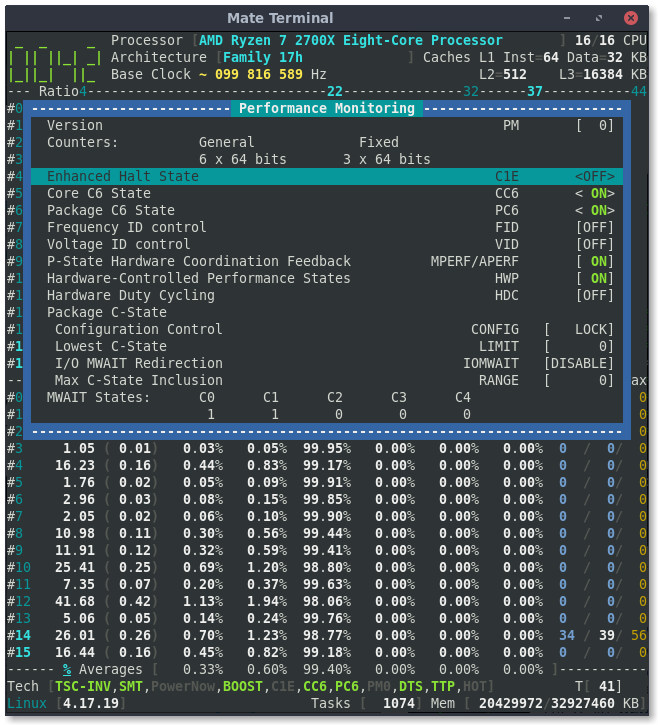Click the MWAIT States label

click(98, 397)
